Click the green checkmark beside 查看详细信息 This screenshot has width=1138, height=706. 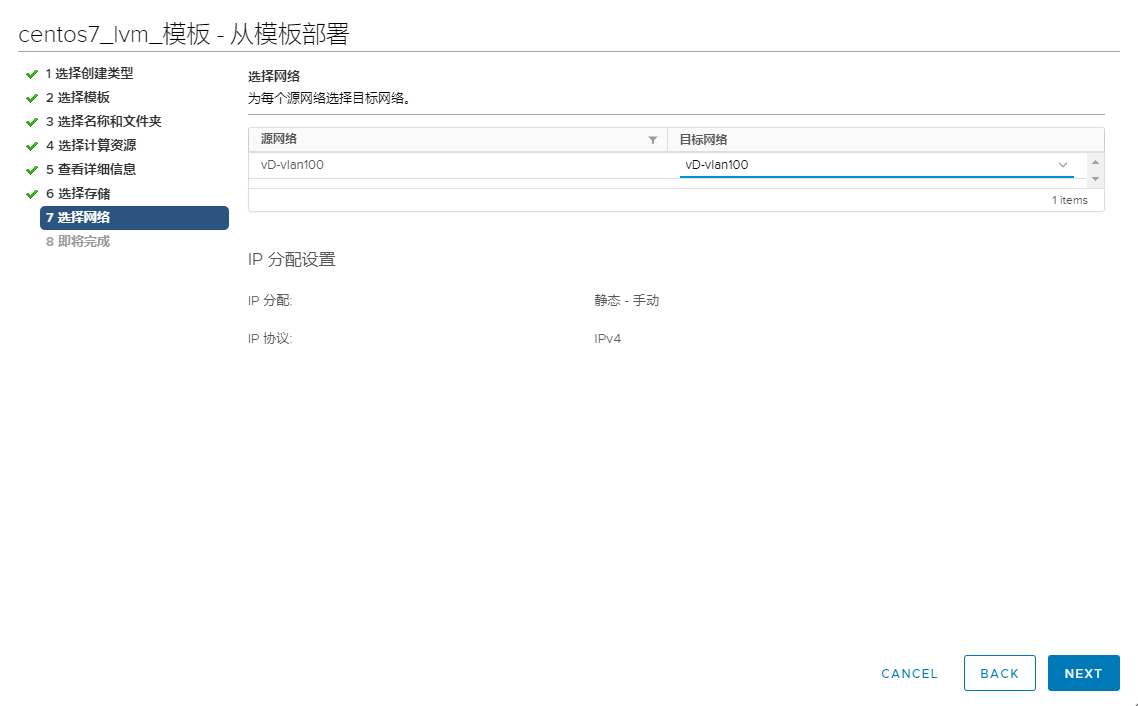31,170
